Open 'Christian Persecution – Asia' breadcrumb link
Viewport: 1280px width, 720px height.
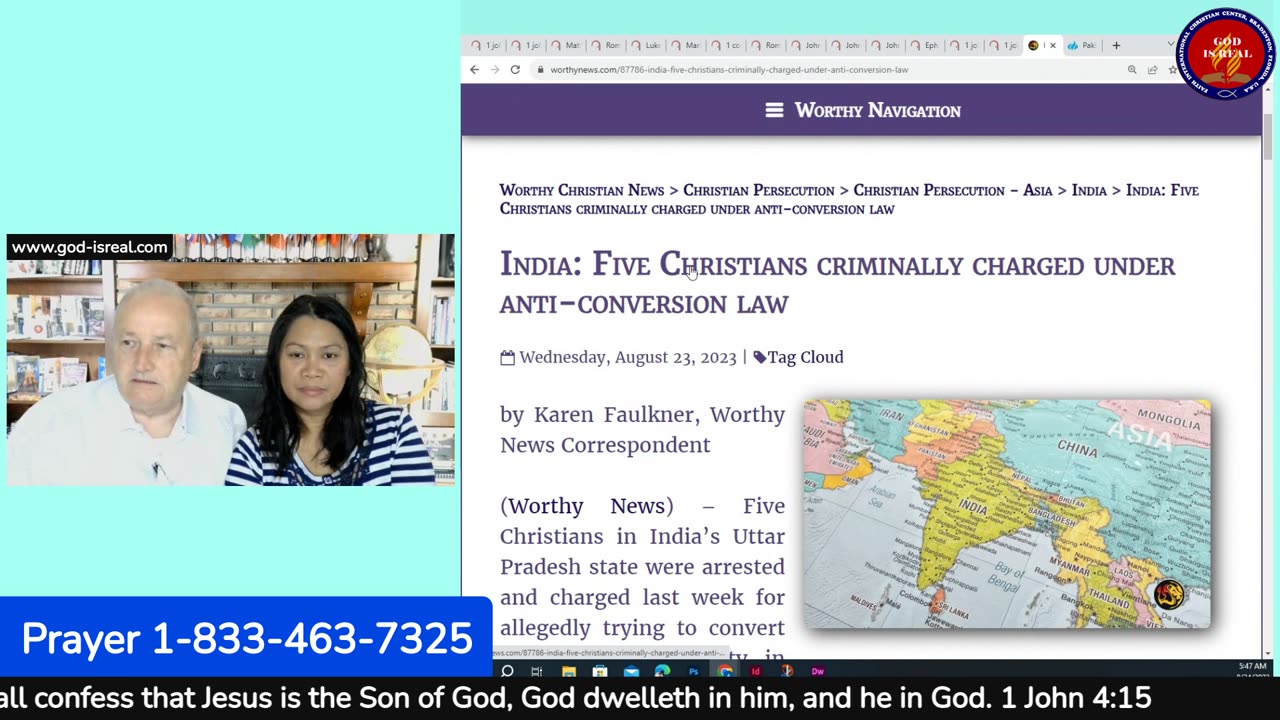[x=953, y=190]
